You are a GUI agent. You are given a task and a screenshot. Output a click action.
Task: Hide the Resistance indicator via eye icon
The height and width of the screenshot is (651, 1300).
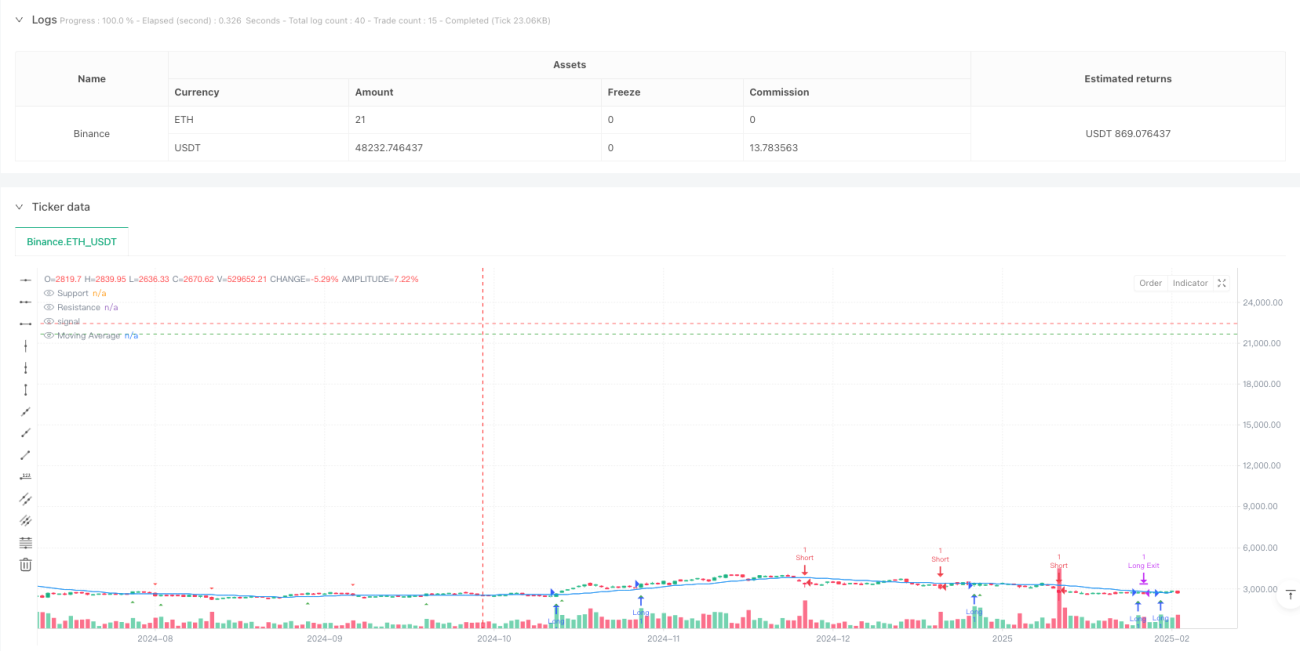(49, 307)
